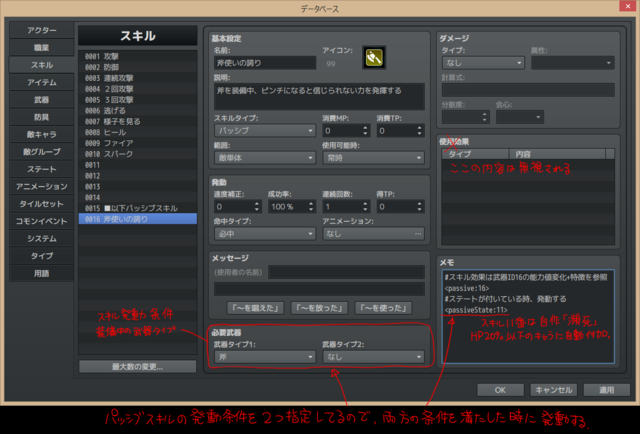Open the 武器タイプ1 dropdown

pos(265,357)
